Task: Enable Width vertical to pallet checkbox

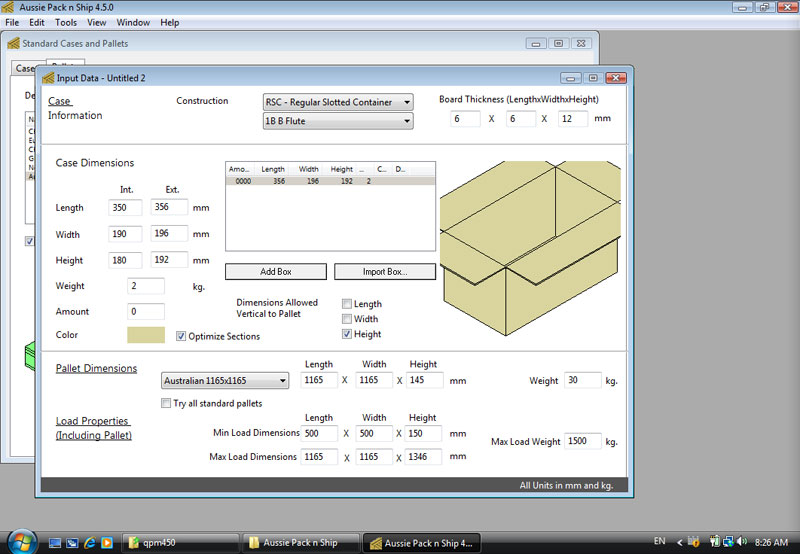Action: coord(346,319)
